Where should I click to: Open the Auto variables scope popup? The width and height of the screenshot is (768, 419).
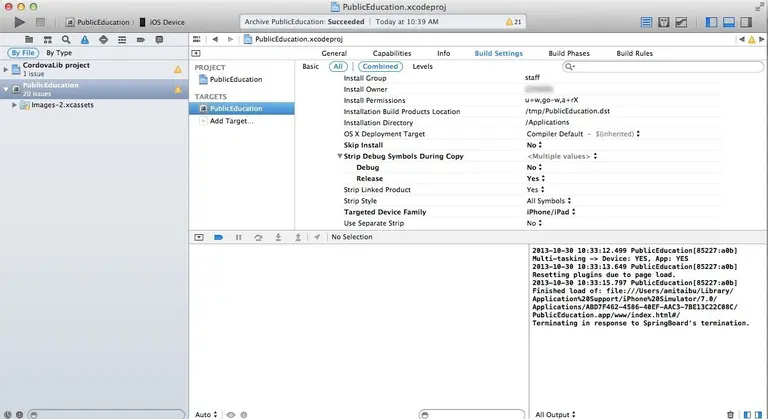206,415
